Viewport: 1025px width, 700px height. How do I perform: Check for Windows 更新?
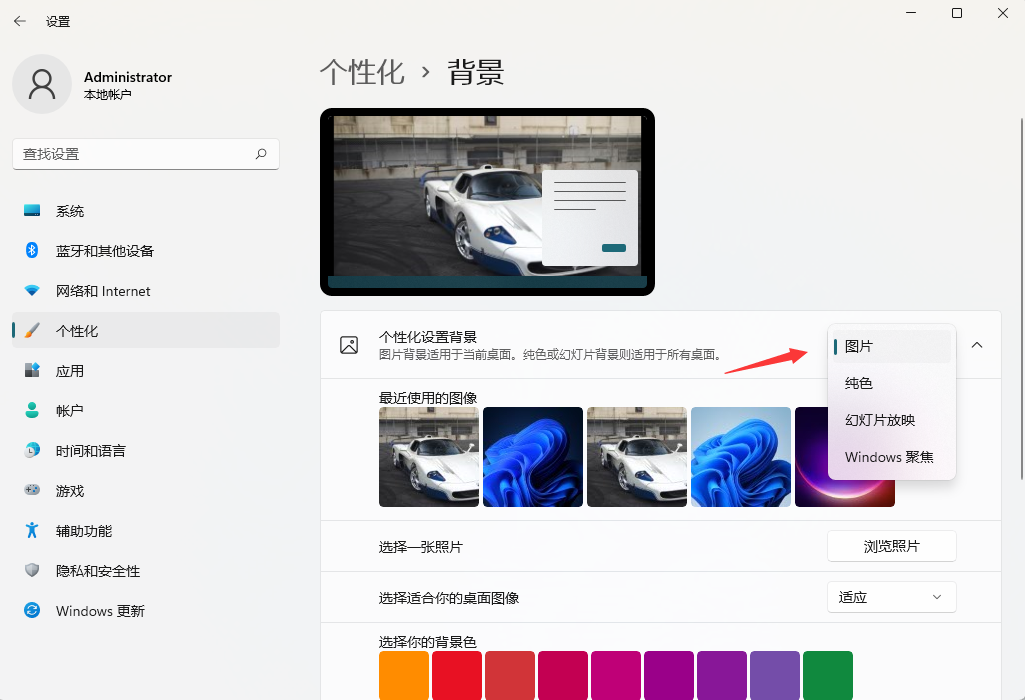point(97,610)
